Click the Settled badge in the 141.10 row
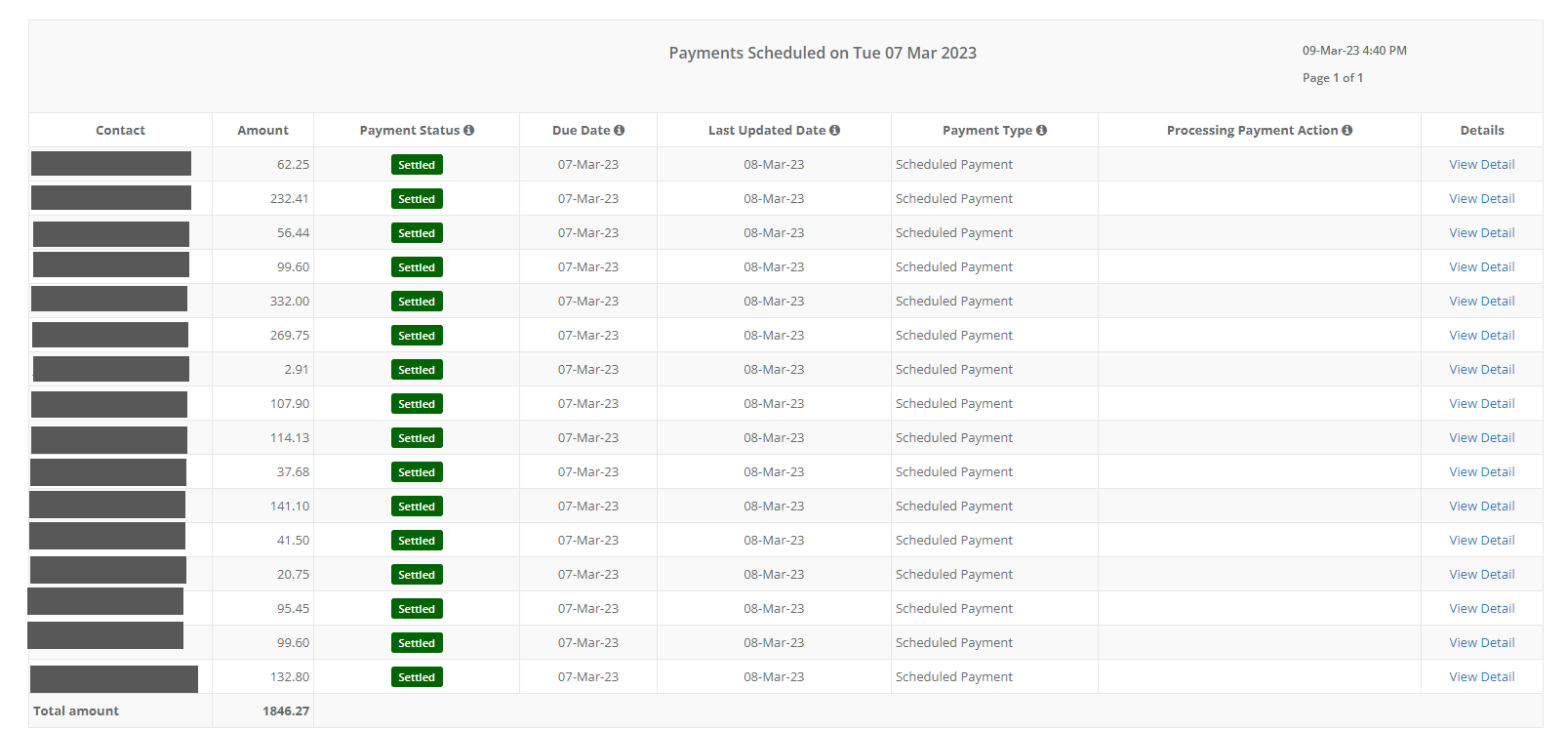The height and width of the screenshot is (730, 1568). (417, 507)
